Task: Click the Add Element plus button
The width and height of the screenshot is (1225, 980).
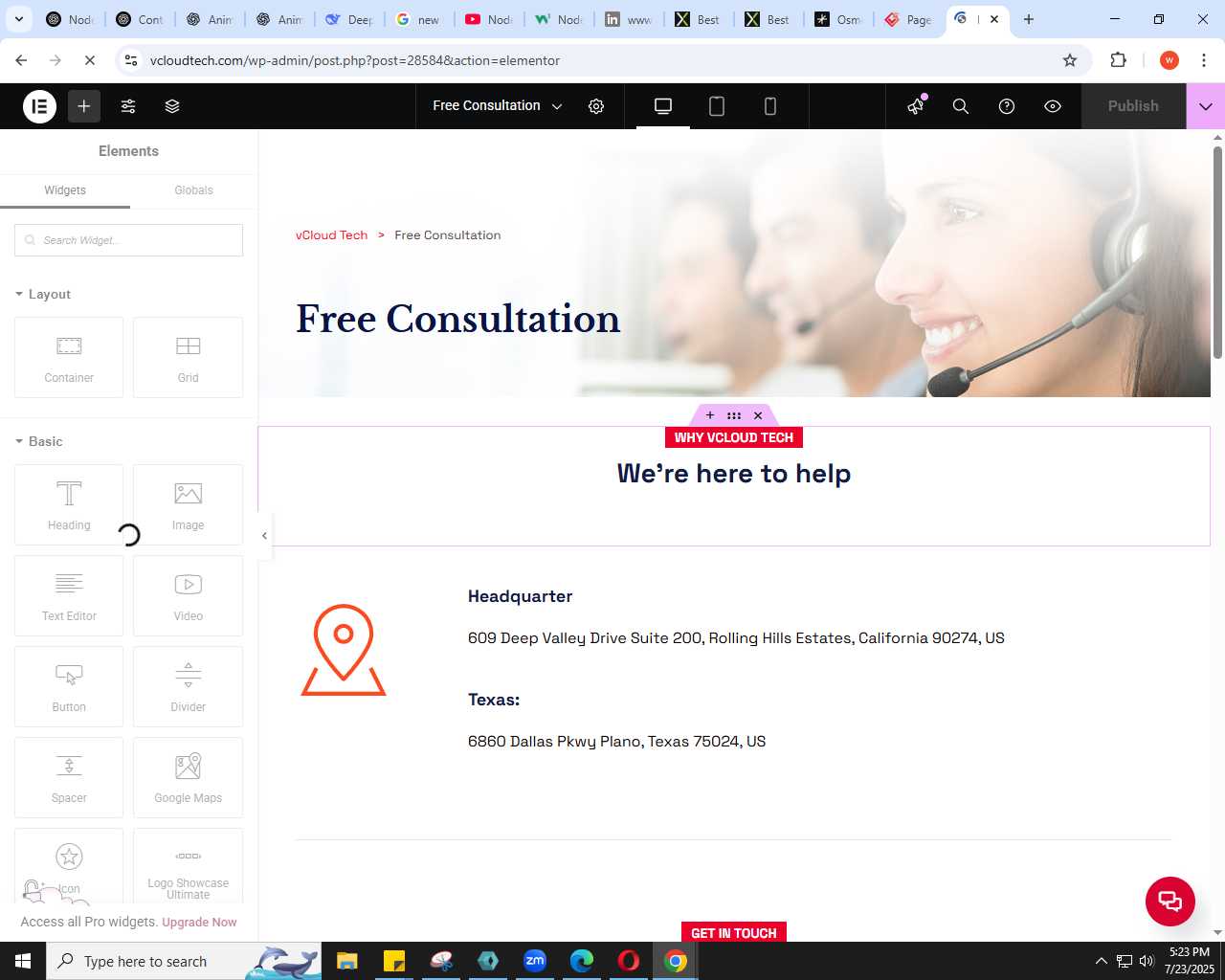Action: [x=84, y=106]
